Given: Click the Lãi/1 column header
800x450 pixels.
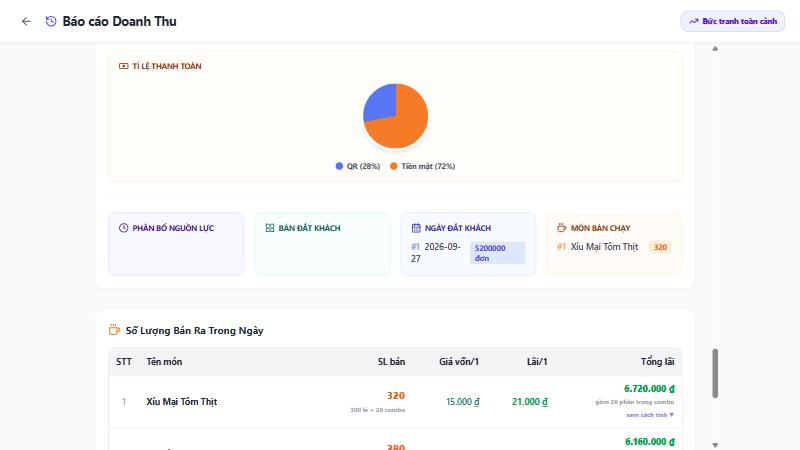Looking at the screenshot, I should tap(537, 362).
